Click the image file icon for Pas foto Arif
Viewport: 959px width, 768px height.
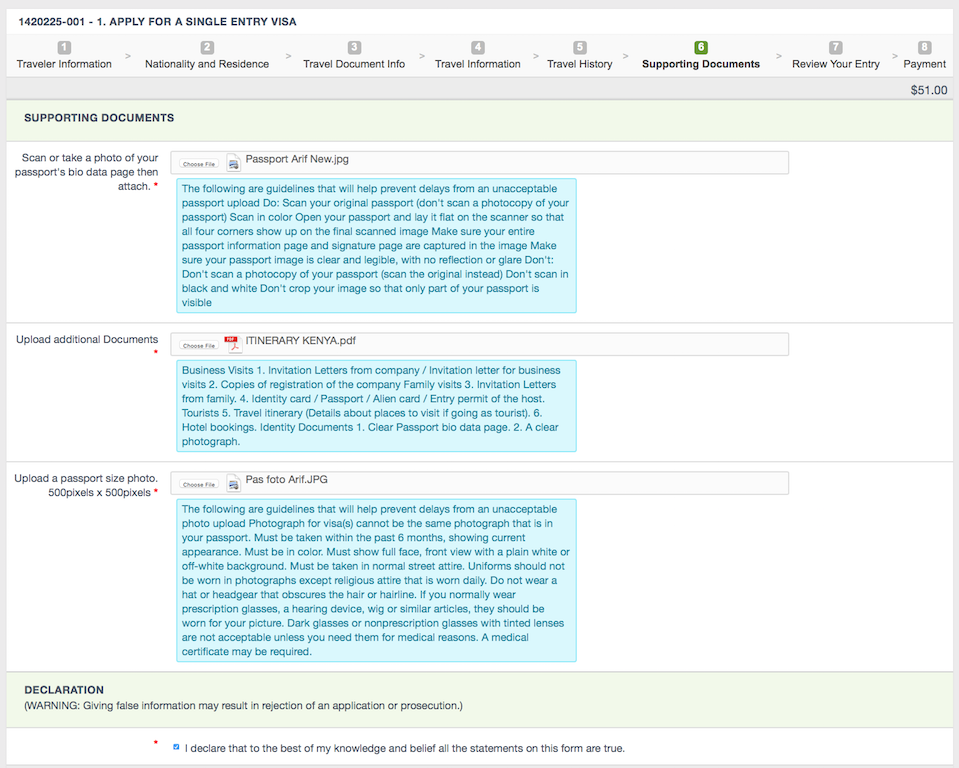233,484
